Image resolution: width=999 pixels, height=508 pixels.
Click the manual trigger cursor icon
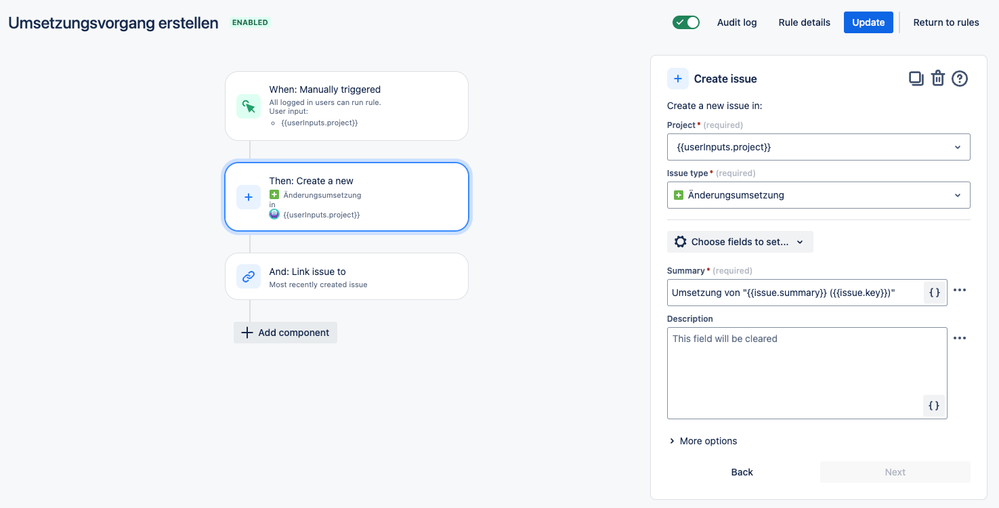coord(248,106)
